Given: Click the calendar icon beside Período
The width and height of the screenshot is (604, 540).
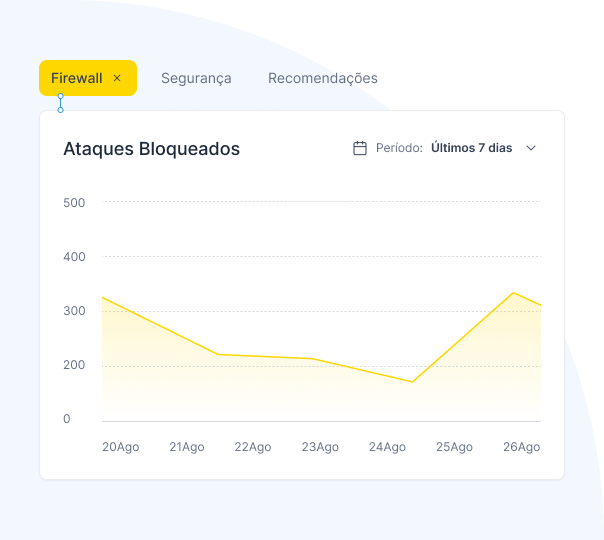Looking at the screenshot, I should [x=360, y=148].
